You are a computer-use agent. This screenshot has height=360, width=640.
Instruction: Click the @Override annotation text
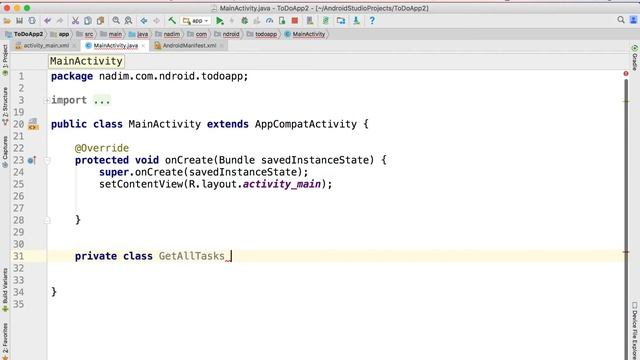pyautogui.click(x=102, y=148)
